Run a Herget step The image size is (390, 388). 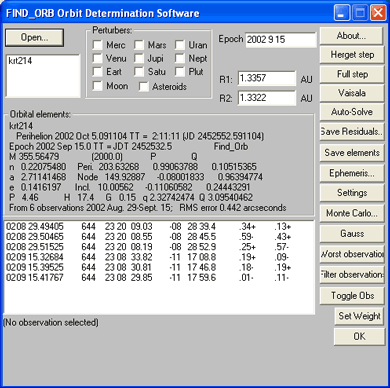point(352,55)
